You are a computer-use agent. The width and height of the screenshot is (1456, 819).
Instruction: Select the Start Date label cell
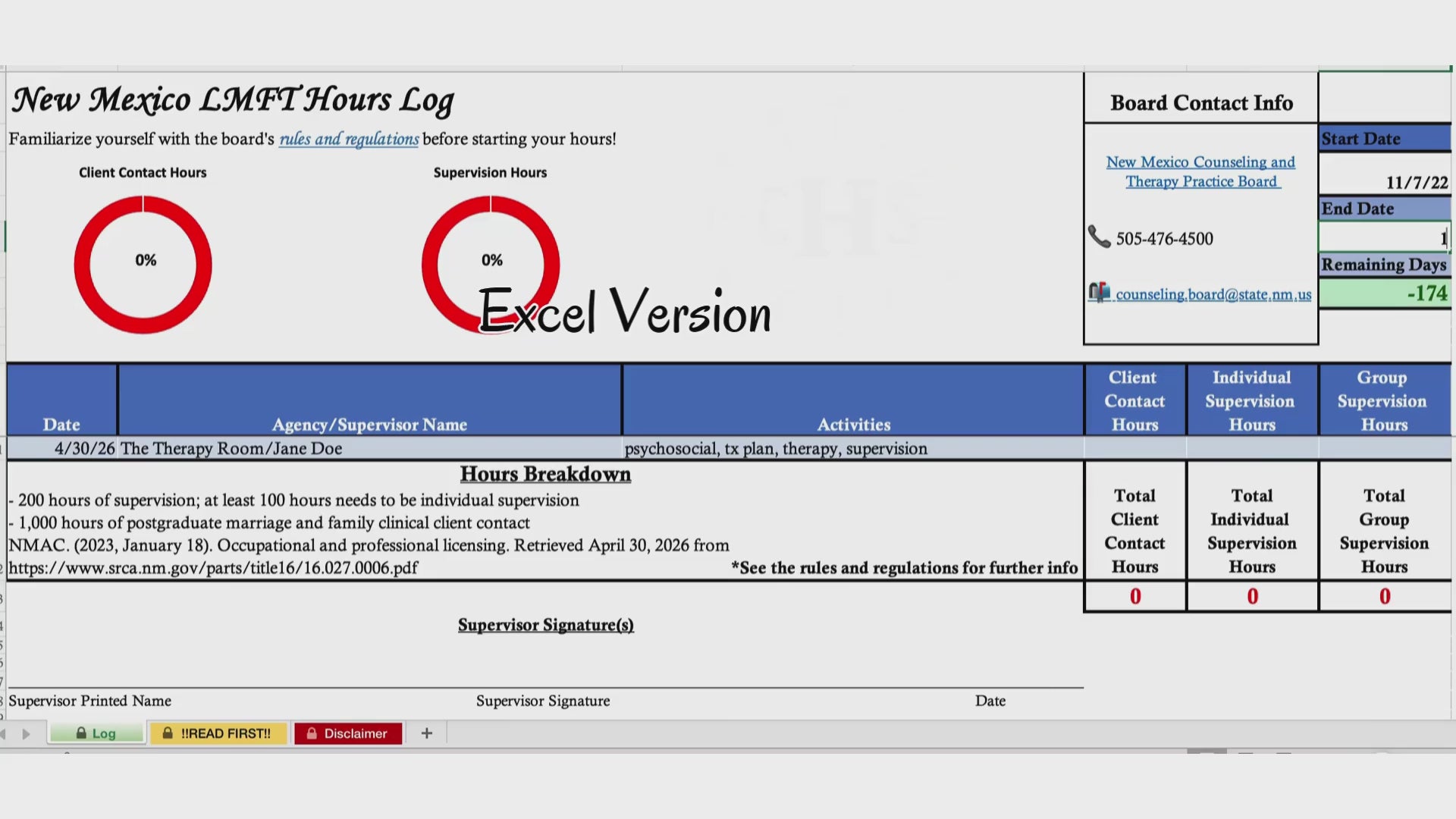point(1385,139)
